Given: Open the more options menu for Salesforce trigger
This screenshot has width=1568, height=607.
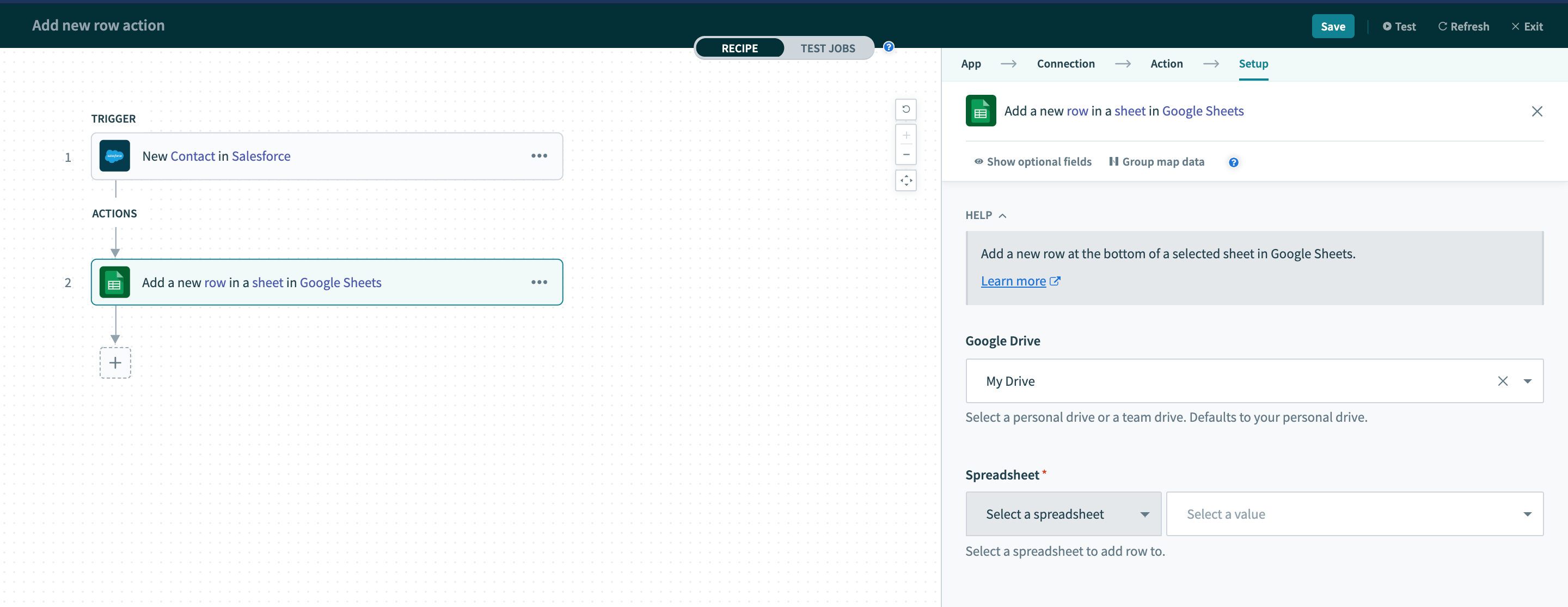Looking at the screenshot, I should click(x=538, y=156).
